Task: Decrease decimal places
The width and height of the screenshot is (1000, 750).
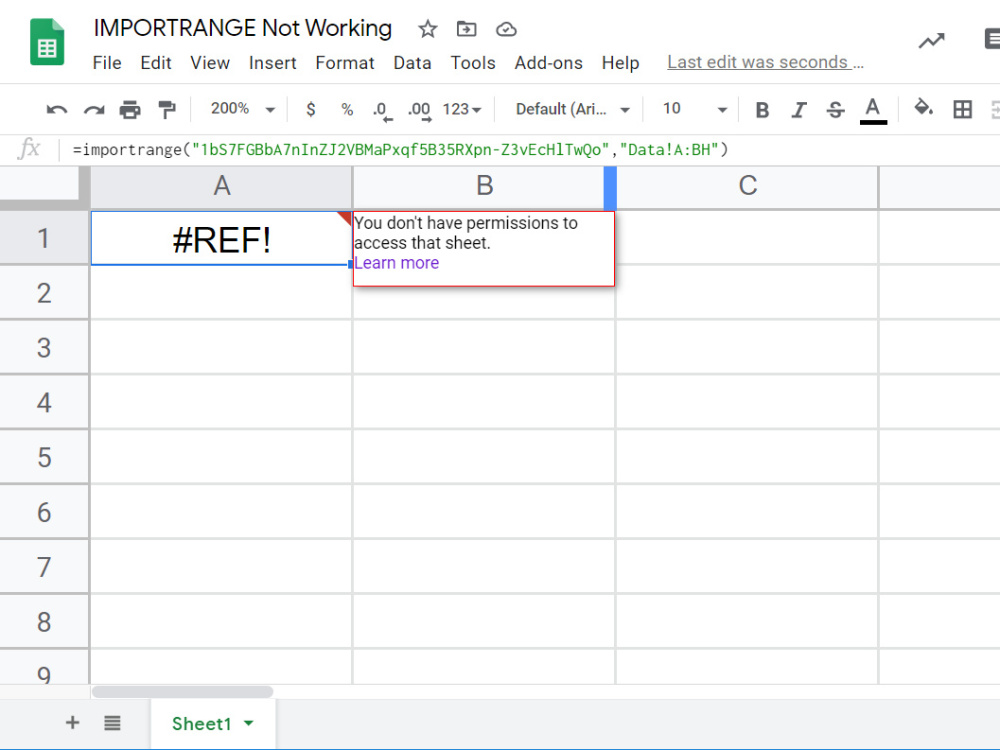Action: pyautogui.click(x=383, y=110)
